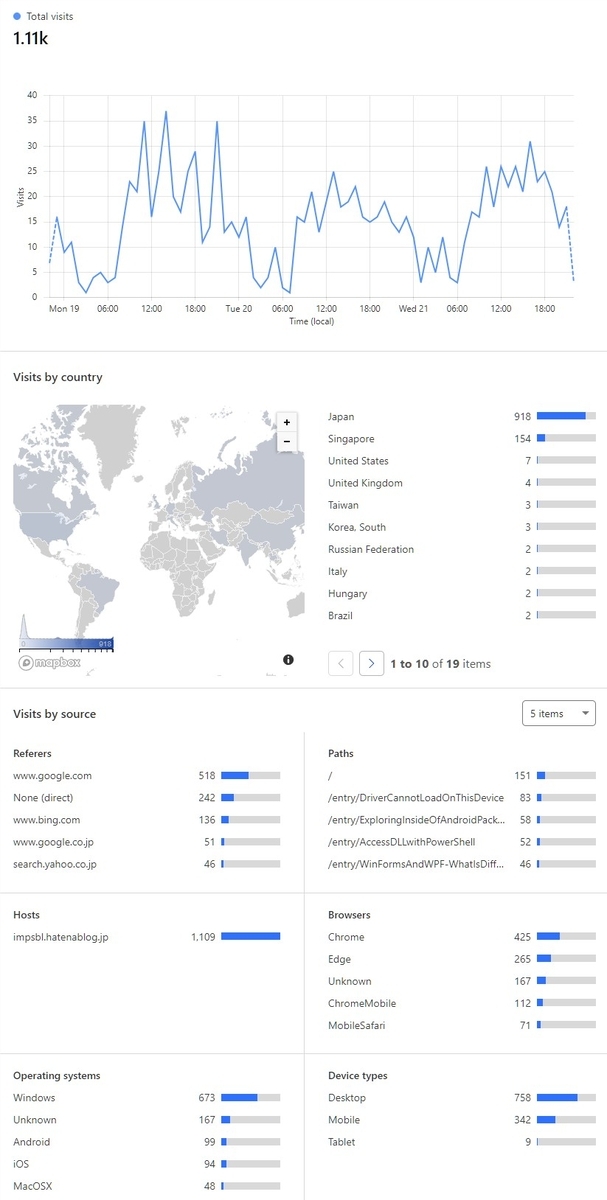
Task: Select Unknown browser row
Action: pos(462,981)
